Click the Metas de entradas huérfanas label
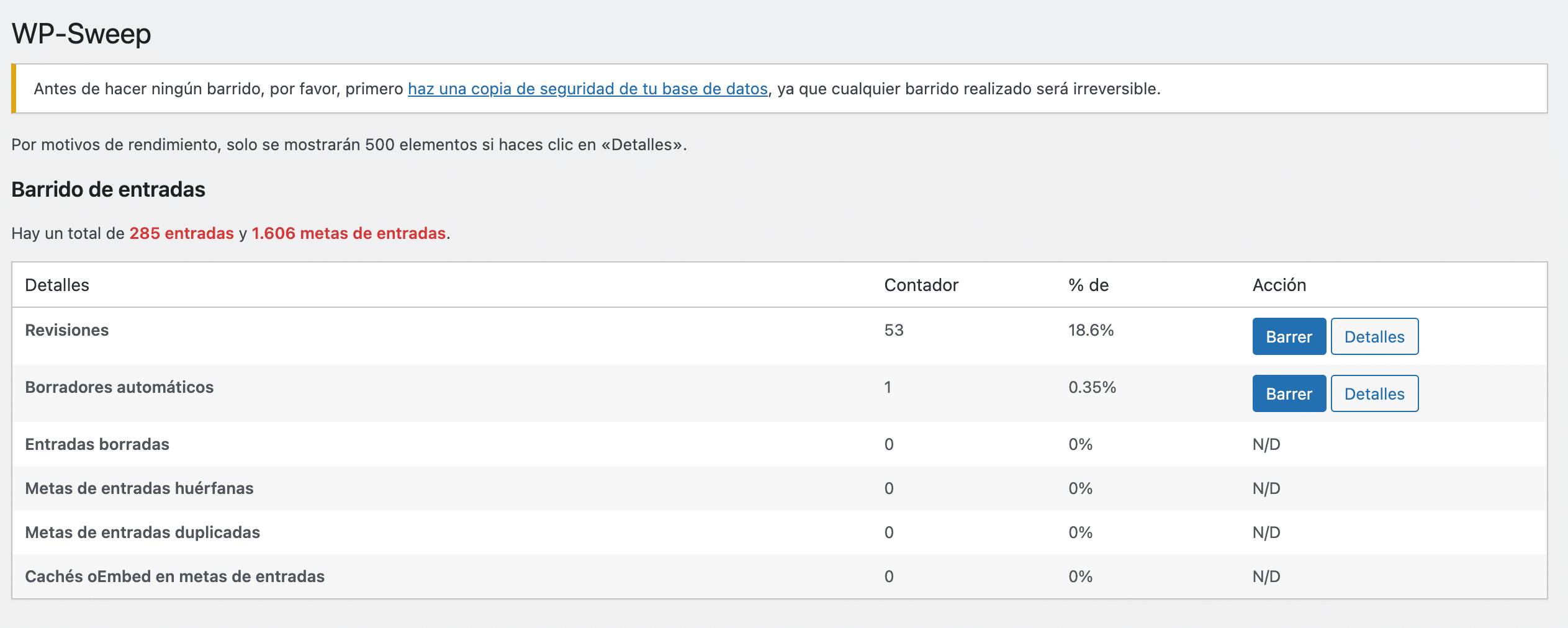 pos(139,488)
